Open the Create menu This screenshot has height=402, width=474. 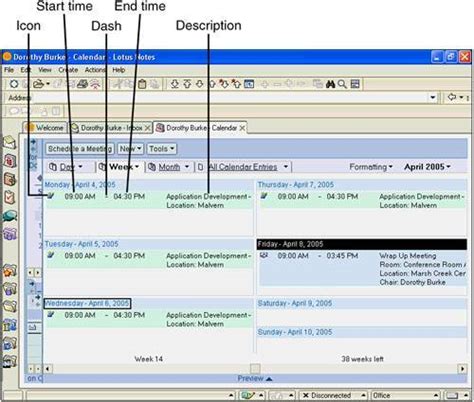[x=68, y=70]
